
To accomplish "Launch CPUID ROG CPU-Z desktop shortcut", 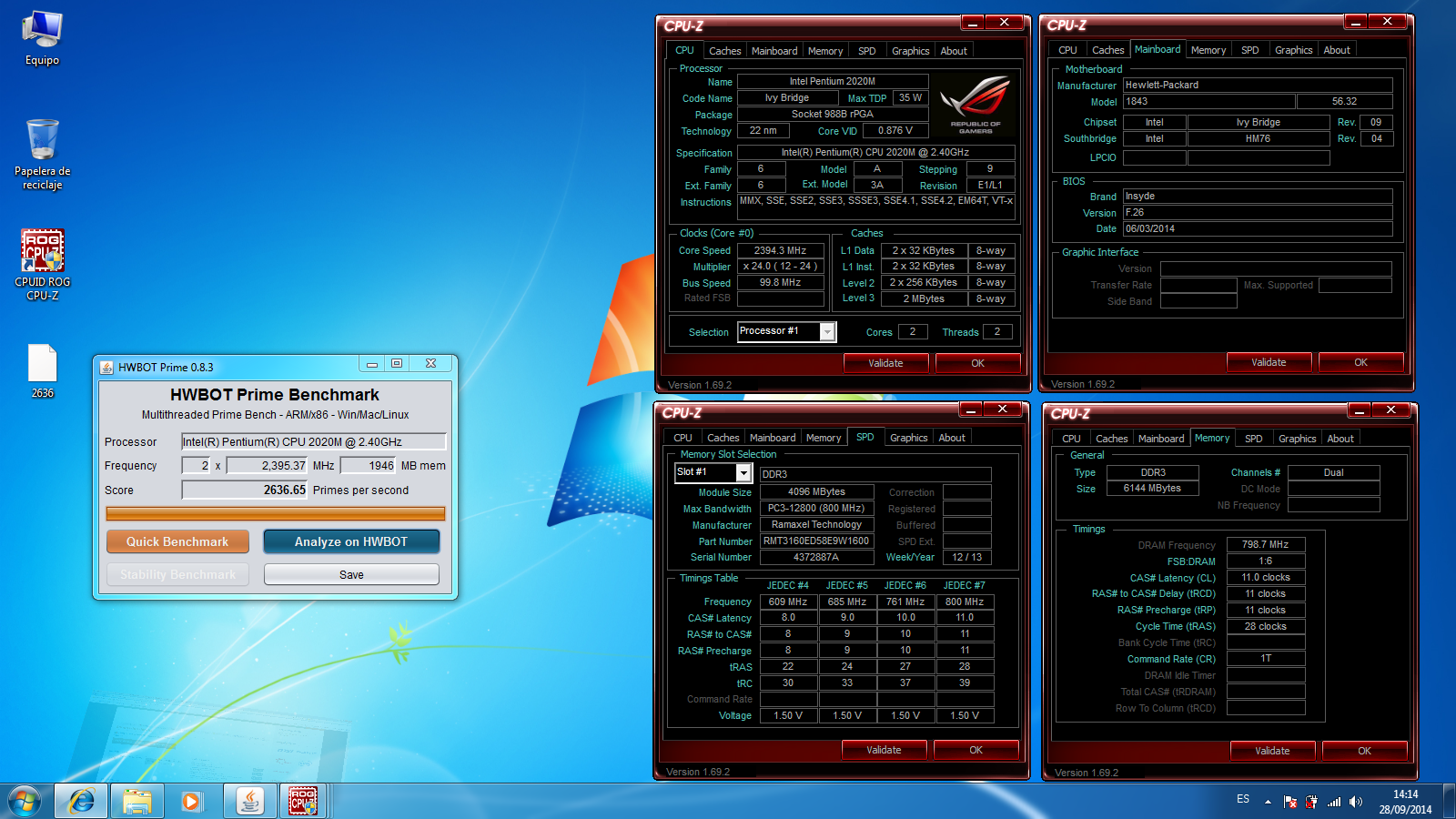I will pyautogui.click(x=42, y=265).
